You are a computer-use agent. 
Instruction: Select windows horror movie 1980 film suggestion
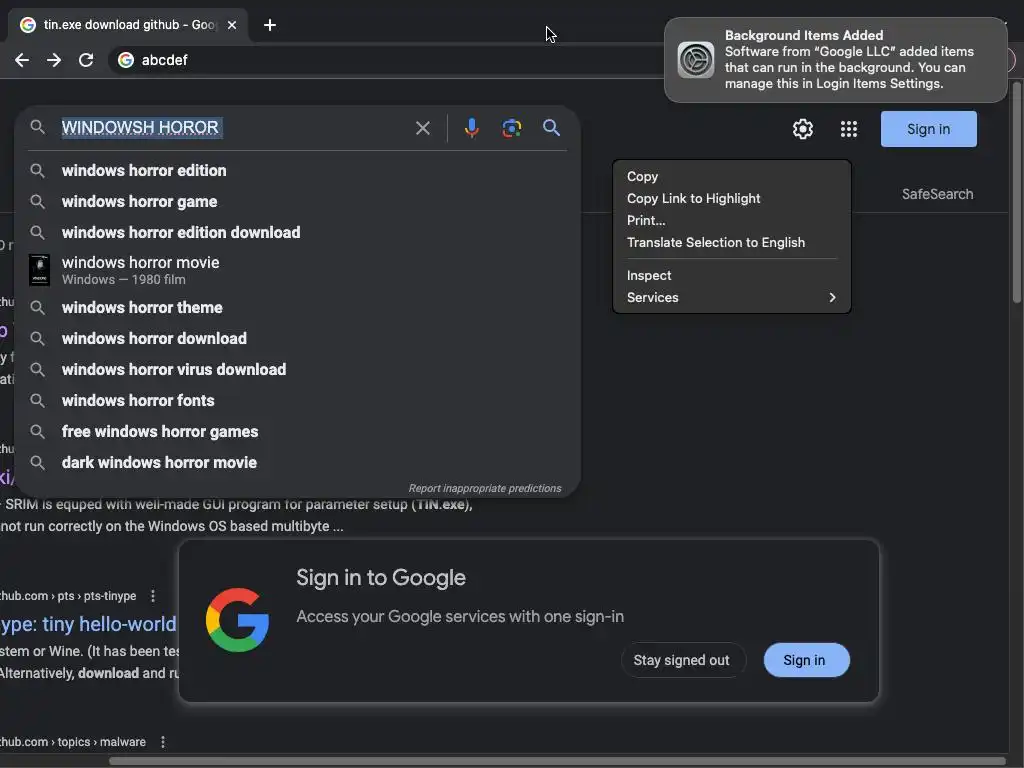pos(297,270)
